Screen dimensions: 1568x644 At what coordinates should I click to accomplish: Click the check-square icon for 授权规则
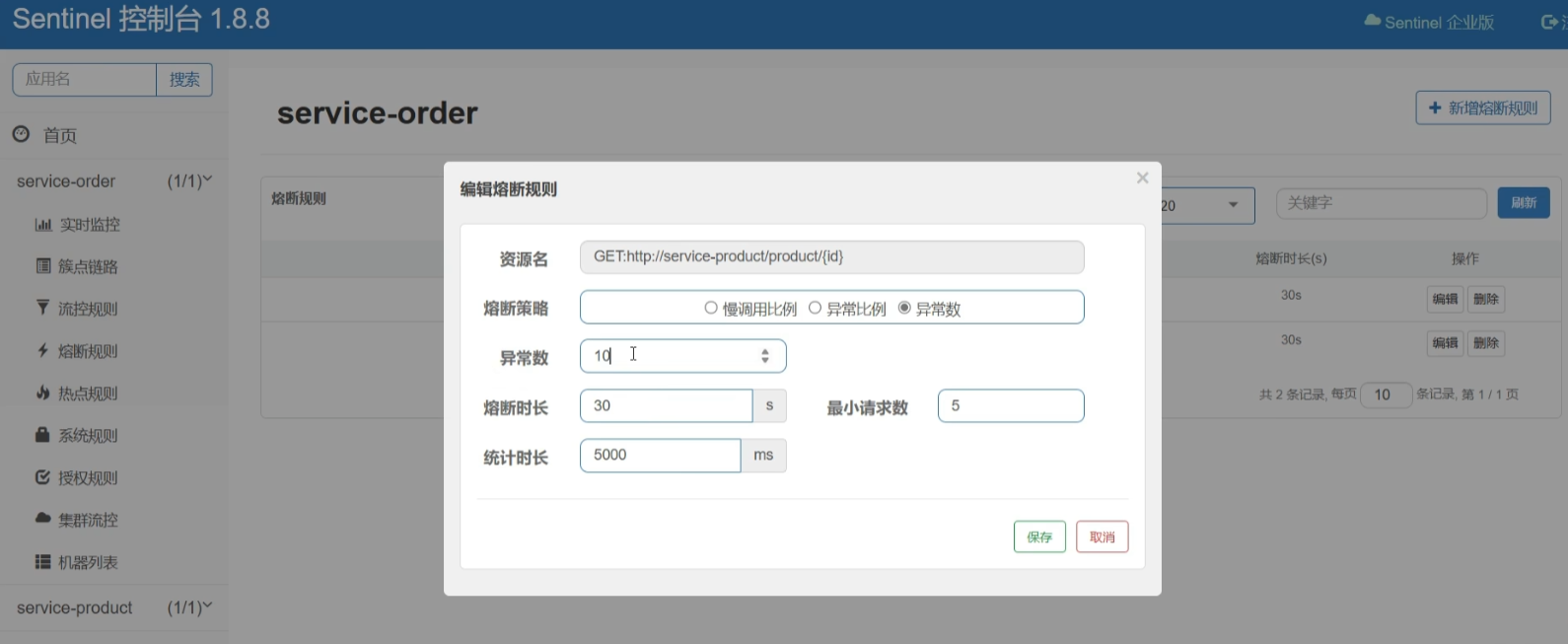pyautogui.click(x=42, y=476)
